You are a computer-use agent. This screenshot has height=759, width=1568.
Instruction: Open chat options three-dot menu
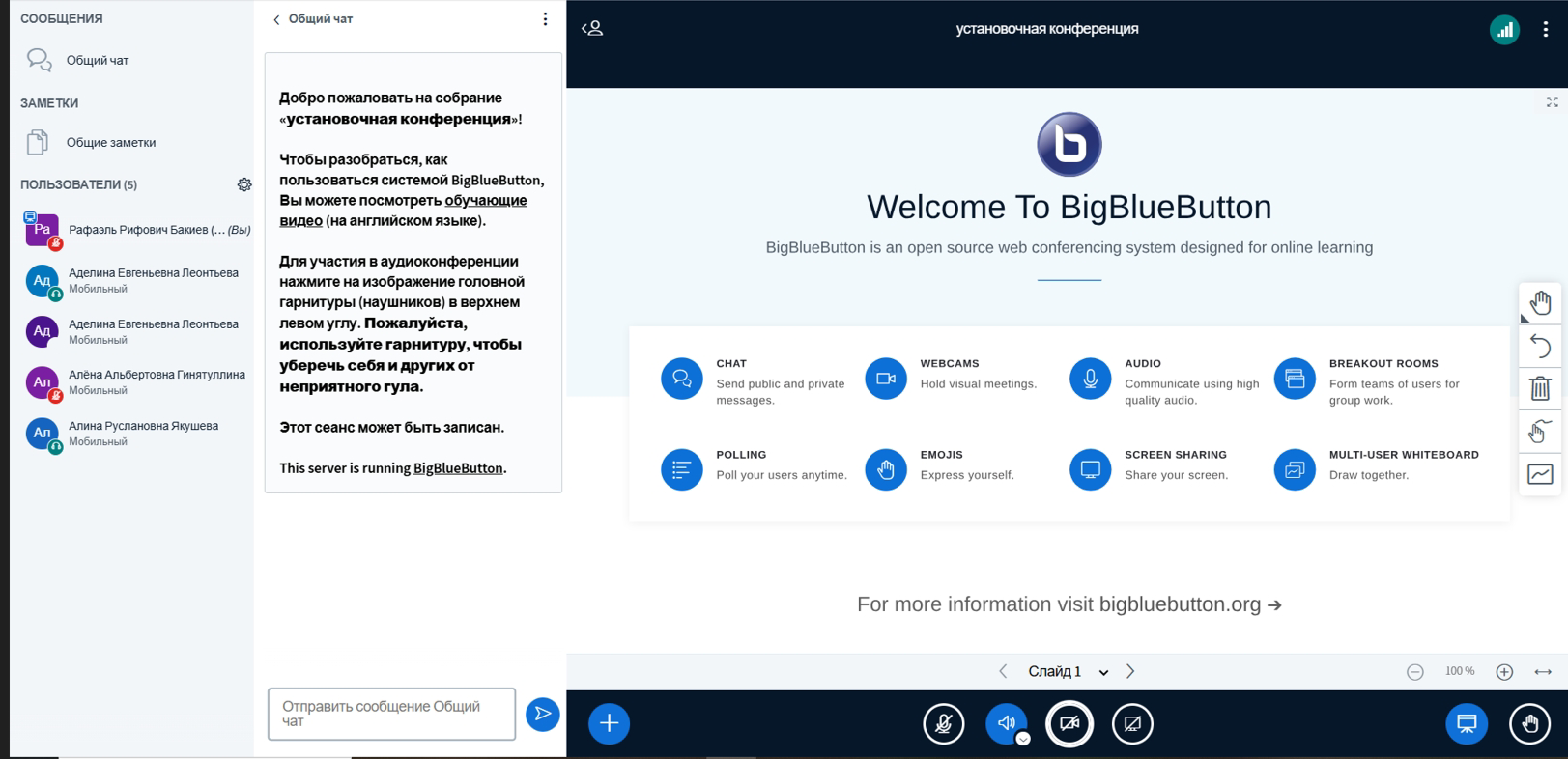click(x=545, y=19)
